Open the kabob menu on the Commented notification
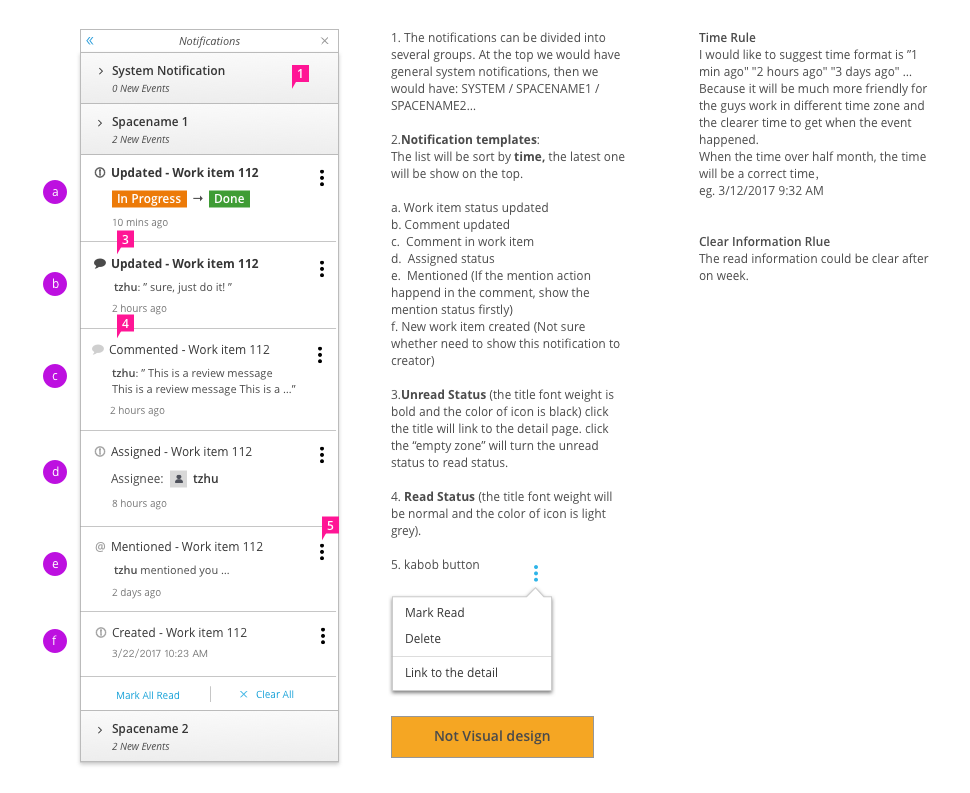Image resolution: width=970 pixels, height=793 pixels. [x=320, y=355]
